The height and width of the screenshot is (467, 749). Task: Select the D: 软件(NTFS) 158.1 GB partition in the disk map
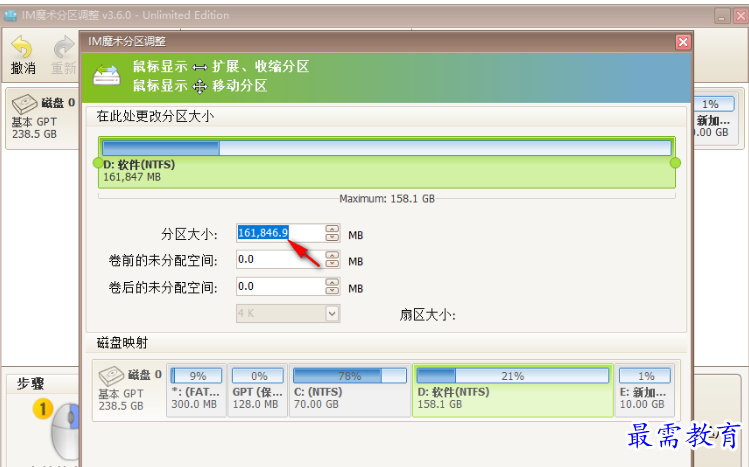click(513, 390)
